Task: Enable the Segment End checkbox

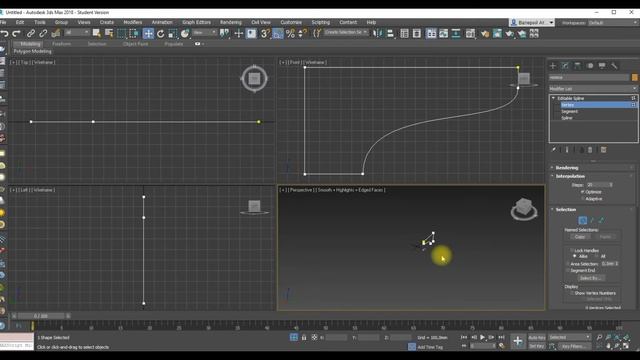Action: tap(568, 271)
